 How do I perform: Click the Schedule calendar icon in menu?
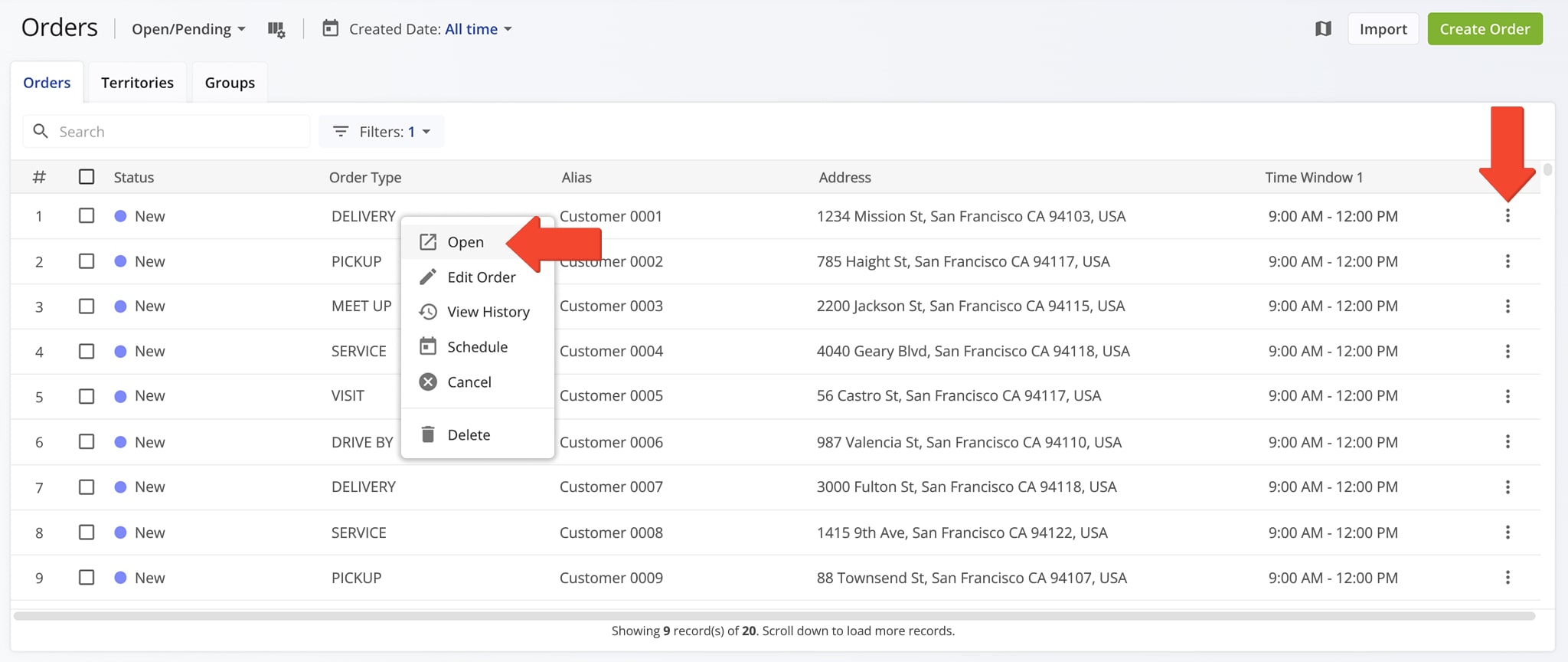pos(428,346)
